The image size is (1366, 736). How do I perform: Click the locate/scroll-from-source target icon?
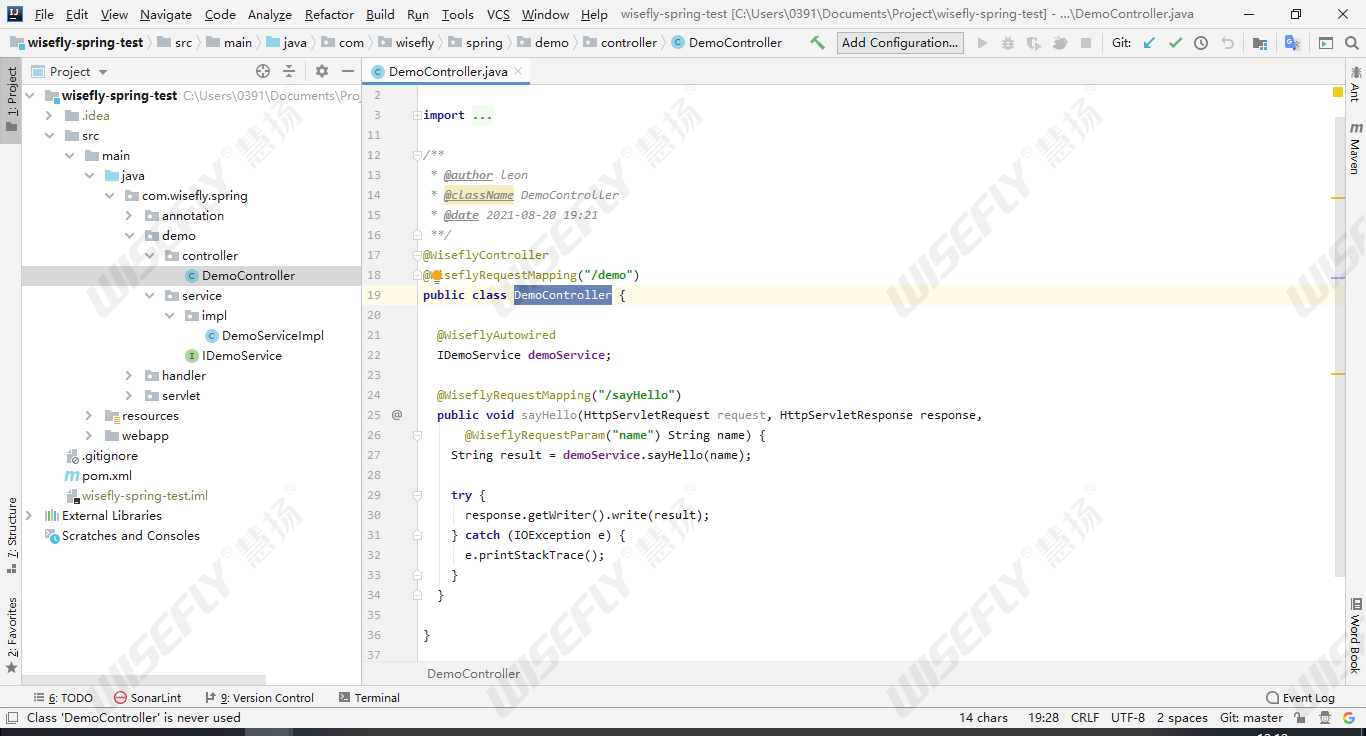tap(263, 71)
